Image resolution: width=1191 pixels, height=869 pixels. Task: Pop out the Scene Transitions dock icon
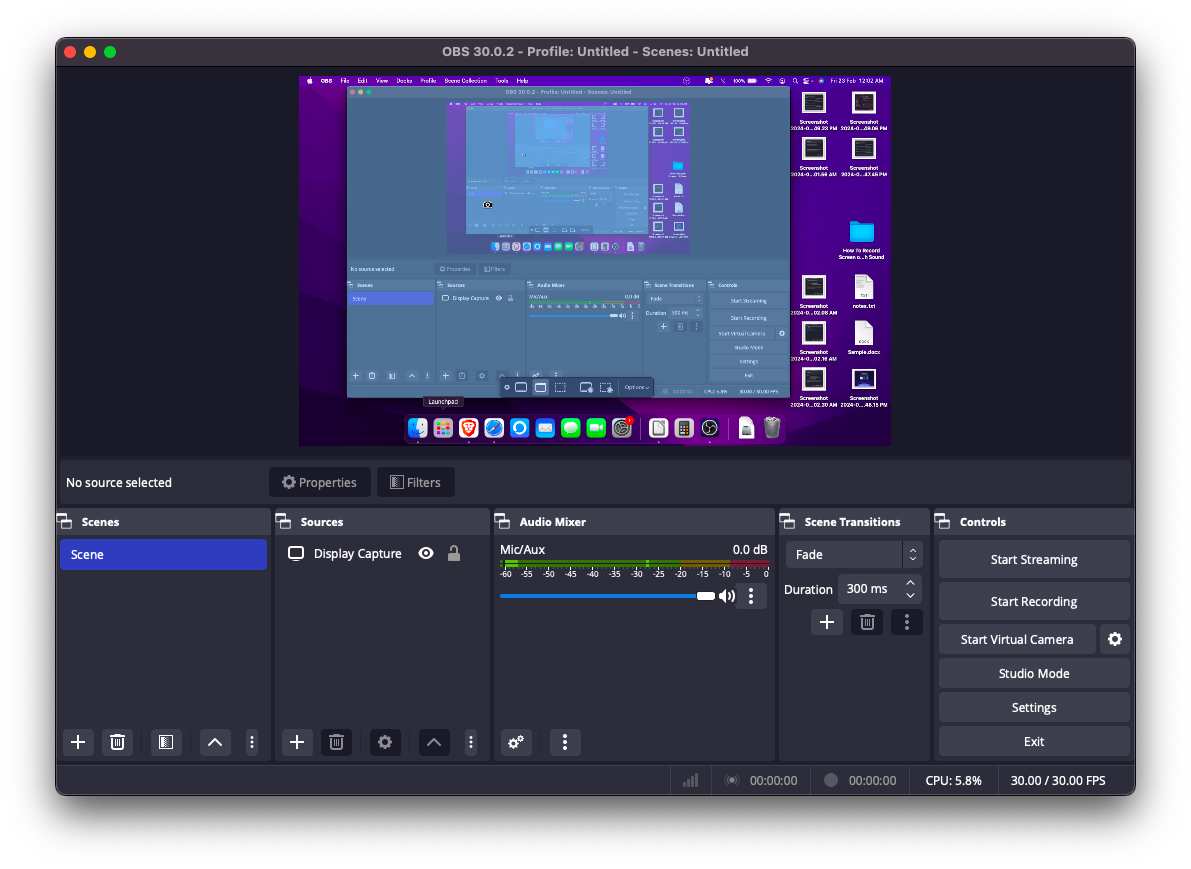coord(788,522)
